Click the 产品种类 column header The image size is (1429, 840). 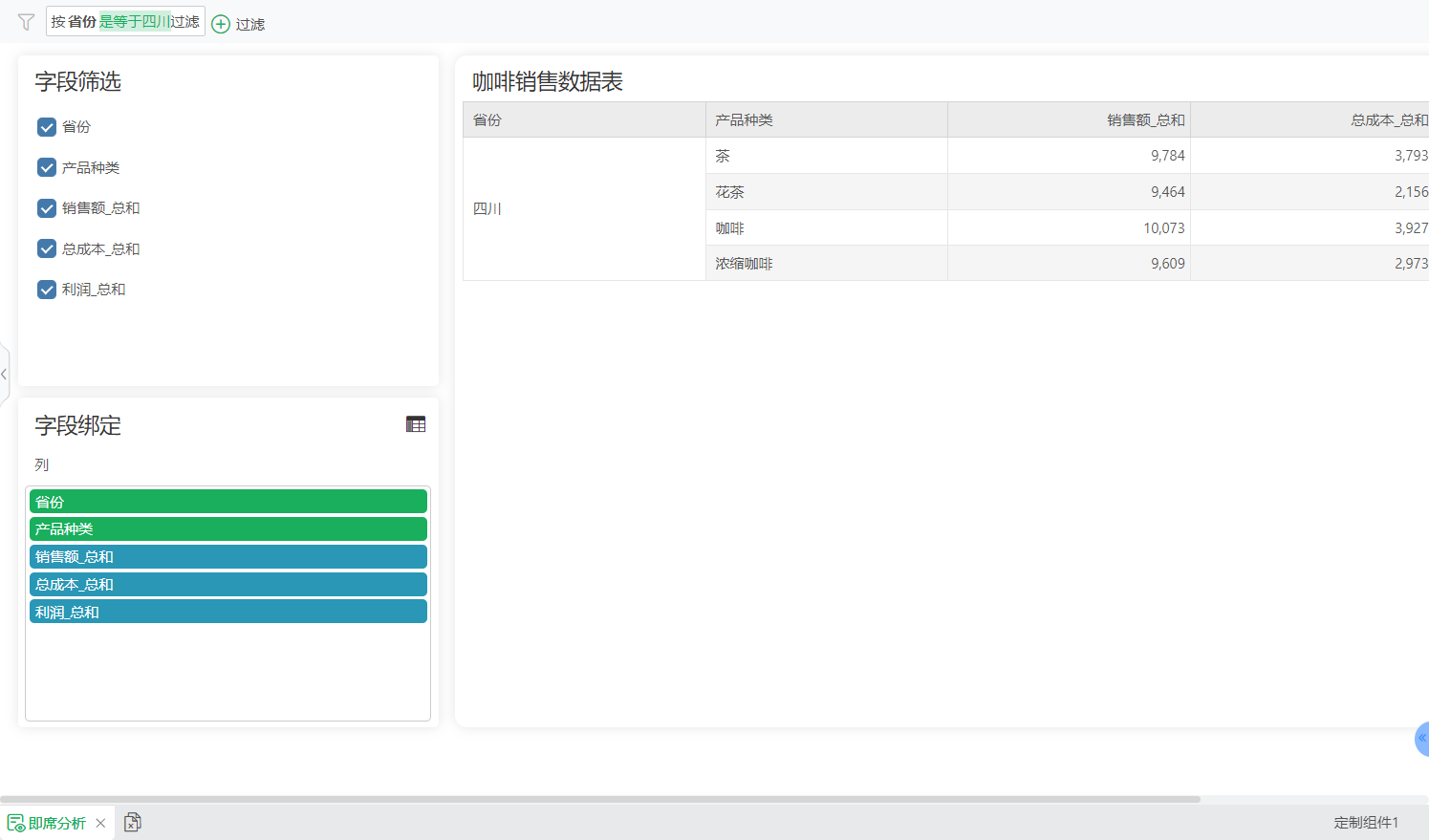(827, 119)
